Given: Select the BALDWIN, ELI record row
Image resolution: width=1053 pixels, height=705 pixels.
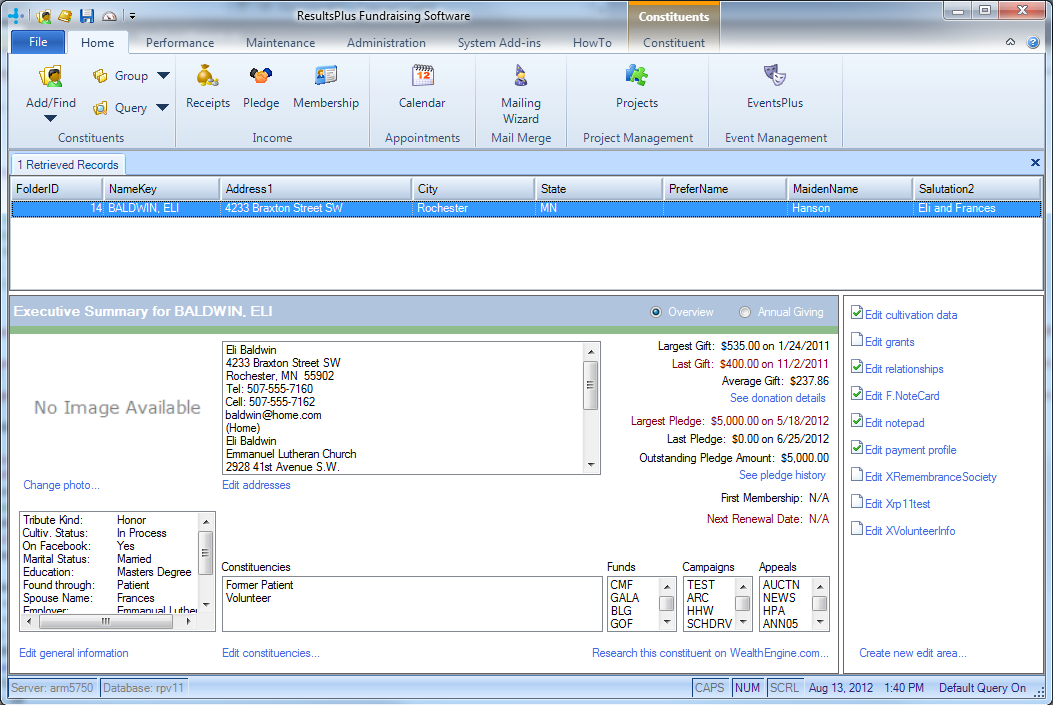Looking at the screenshot, I should tap(526, 208).
